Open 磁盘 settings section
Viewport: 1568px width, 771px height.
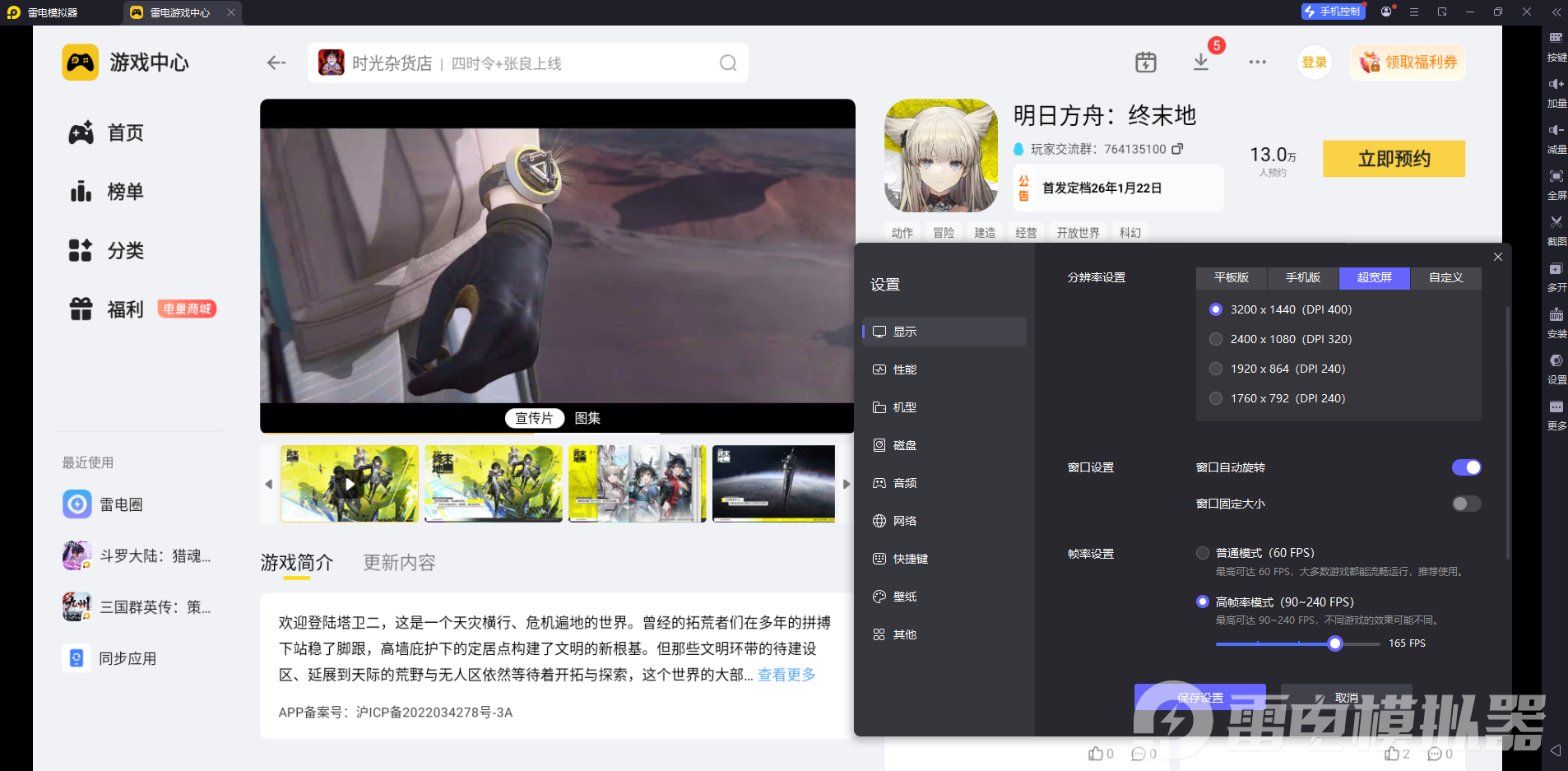click(x=944, y=445)
